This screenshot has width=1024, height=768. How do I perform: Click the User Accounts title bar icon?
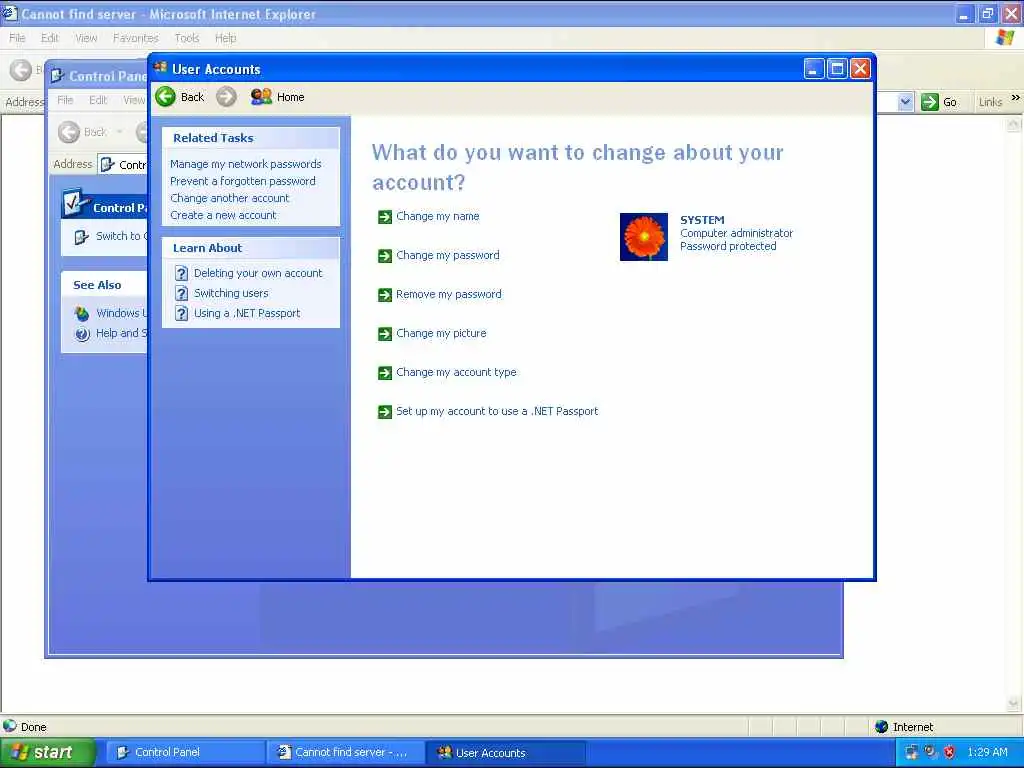160,67
